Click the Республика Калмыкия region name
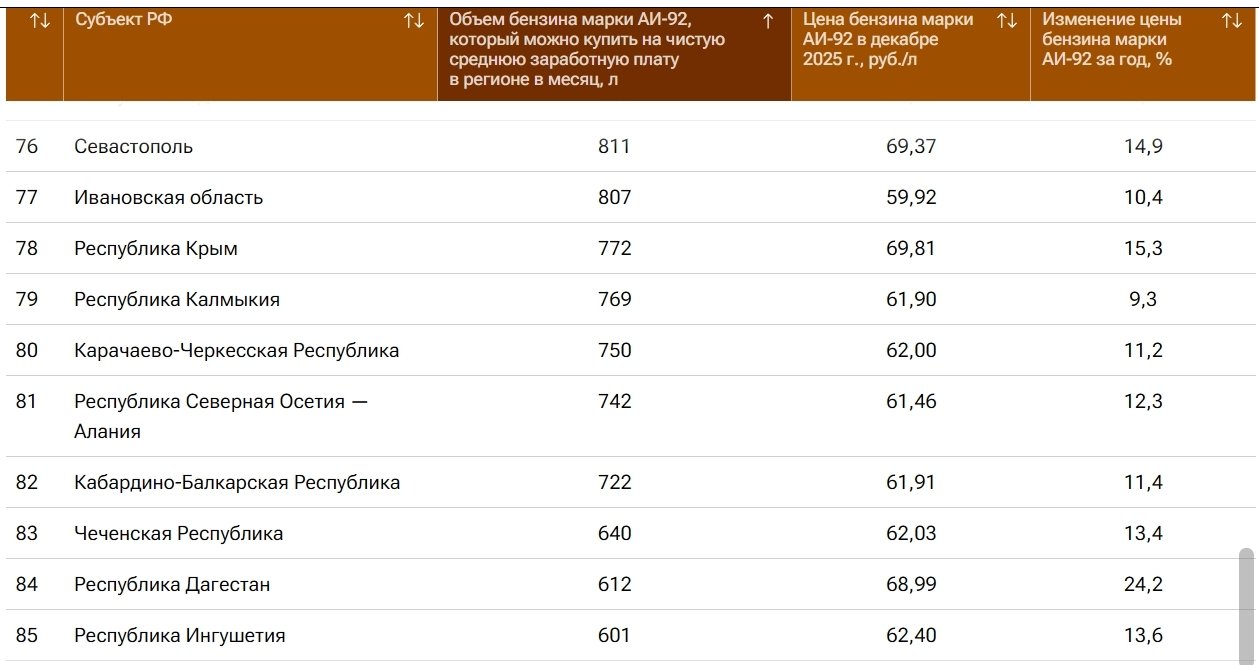 (177, 300)
